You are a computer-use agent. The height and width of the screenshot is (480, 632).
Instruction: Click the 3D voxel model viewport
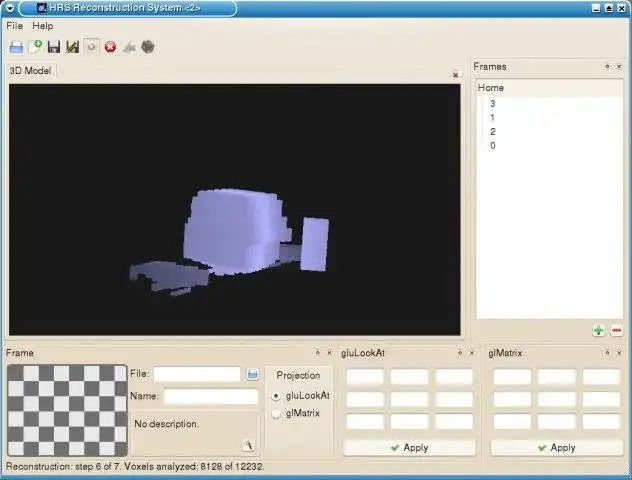(x=235, y=210)
